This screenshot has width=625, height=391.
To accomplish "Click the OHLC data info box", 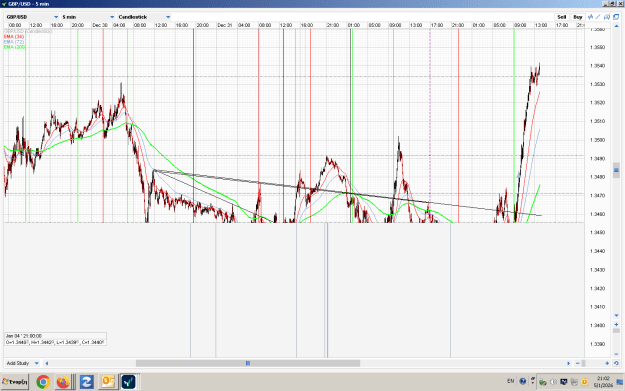I will (55, 339).
